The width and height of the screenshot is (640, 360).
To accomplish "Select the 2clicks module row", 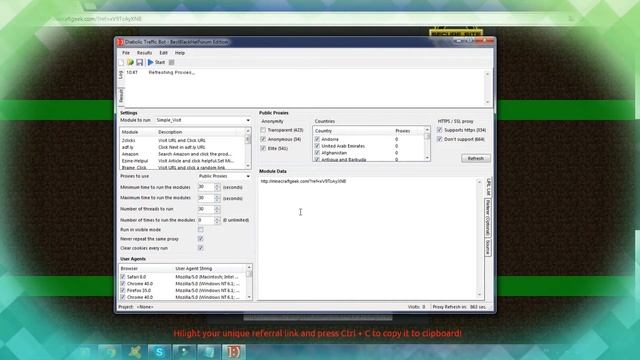I will tap(182, 140).
